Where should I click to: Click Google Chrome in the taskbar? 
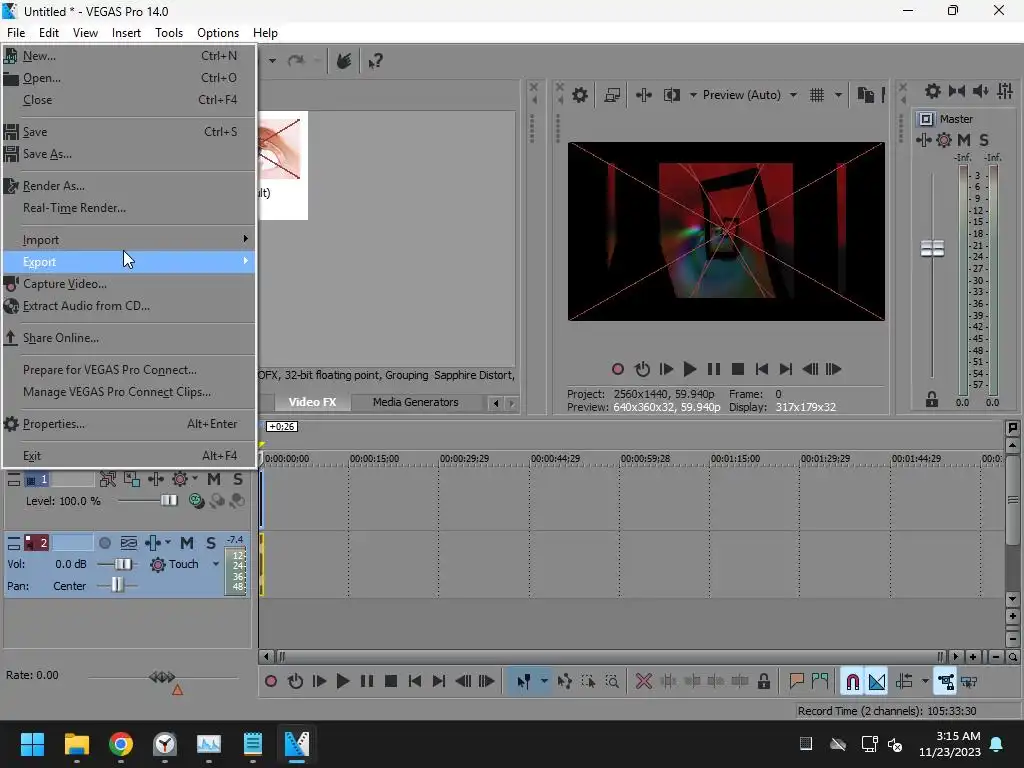point(121,744)
